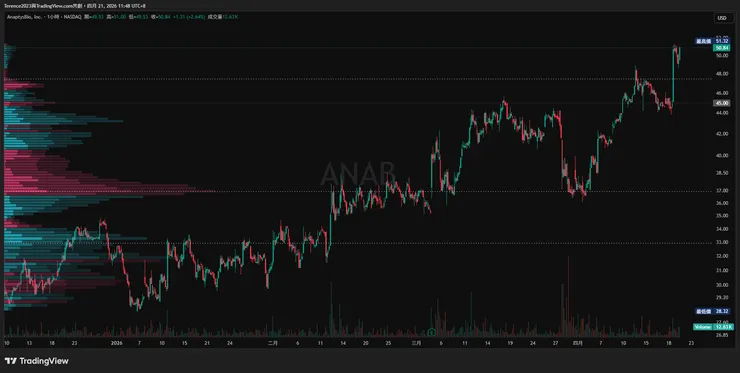740x373 pixels.
Task: Click the 2026 label on the time axis
Action: pos(116,343)
